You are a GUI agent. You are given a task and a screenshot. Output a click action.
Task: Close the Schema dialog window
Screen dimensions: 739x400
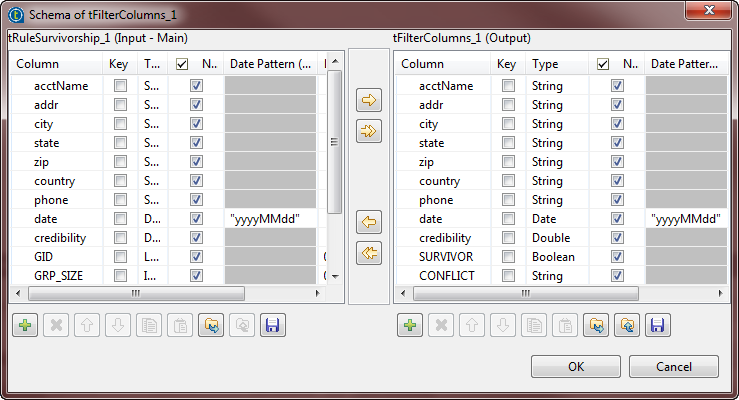[708, 10]
